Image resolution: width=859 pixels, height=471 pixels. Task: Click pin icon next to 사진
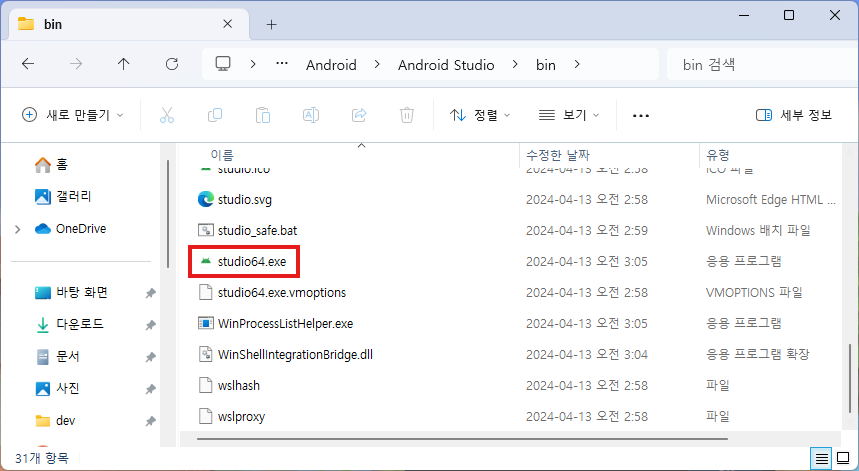150,389
